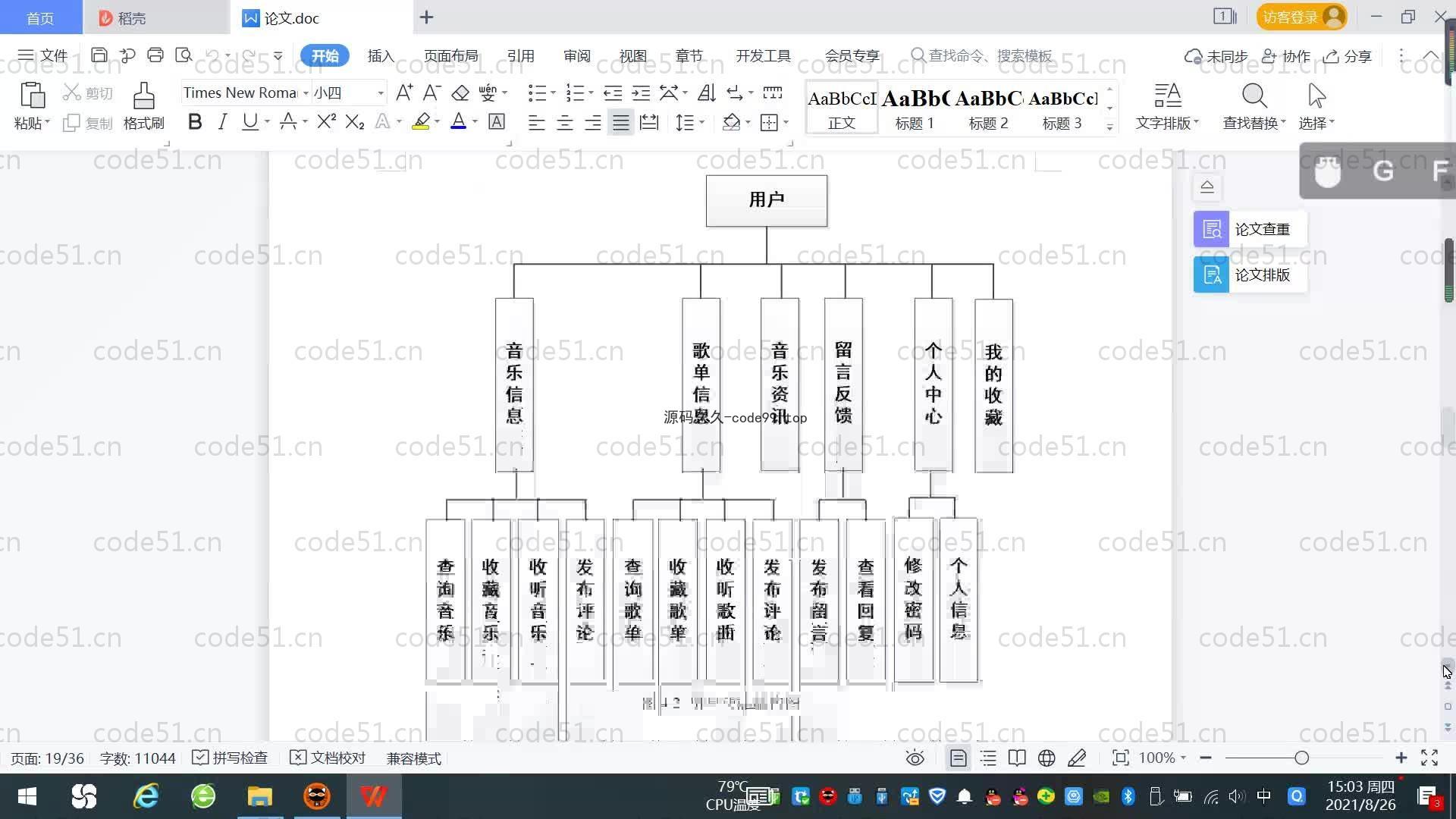Screen dimensions: 1456x819
Task: Enable eye protection mode icon
Action: click(x=915, y=758)
